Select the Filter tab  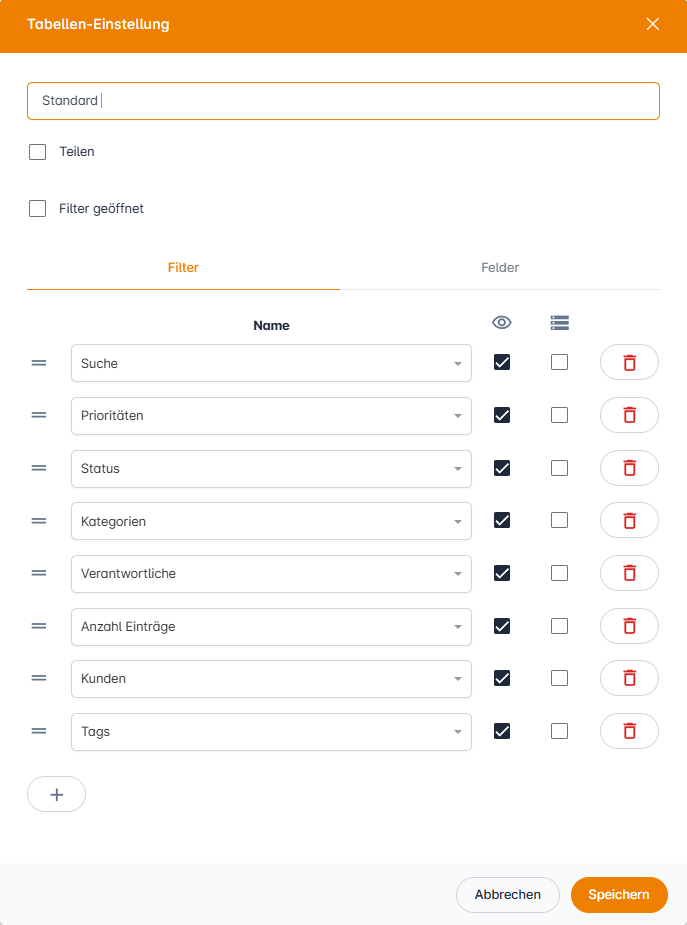point(183,268)
